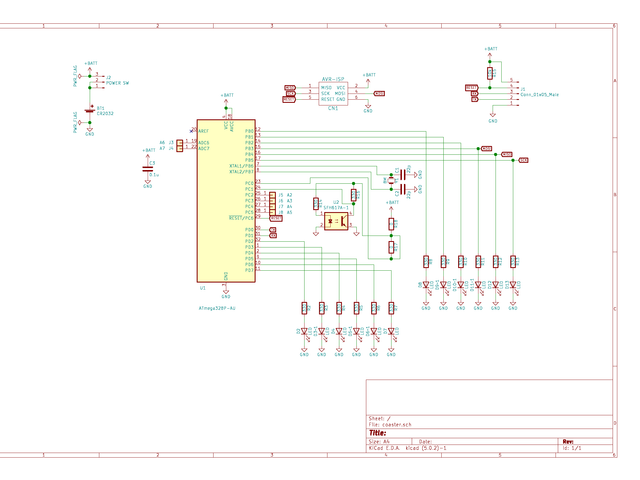Select the SFH617A-1 optocoupler U2
The height and width of the screenshot is (480, 640).
tap(336, 222)
